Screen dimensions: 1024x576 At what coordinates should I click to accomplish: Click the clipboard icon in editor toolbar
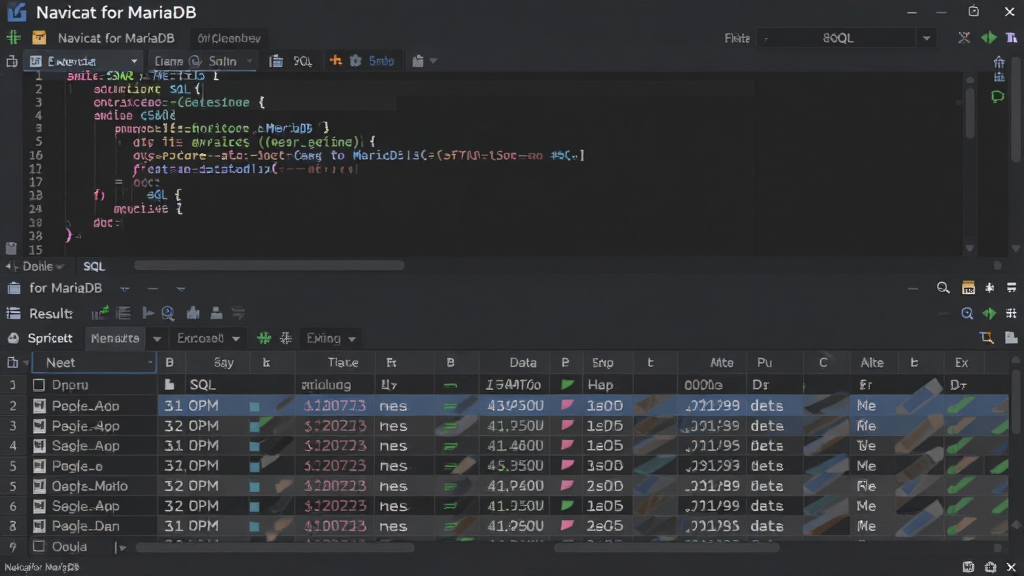(418, 61)
